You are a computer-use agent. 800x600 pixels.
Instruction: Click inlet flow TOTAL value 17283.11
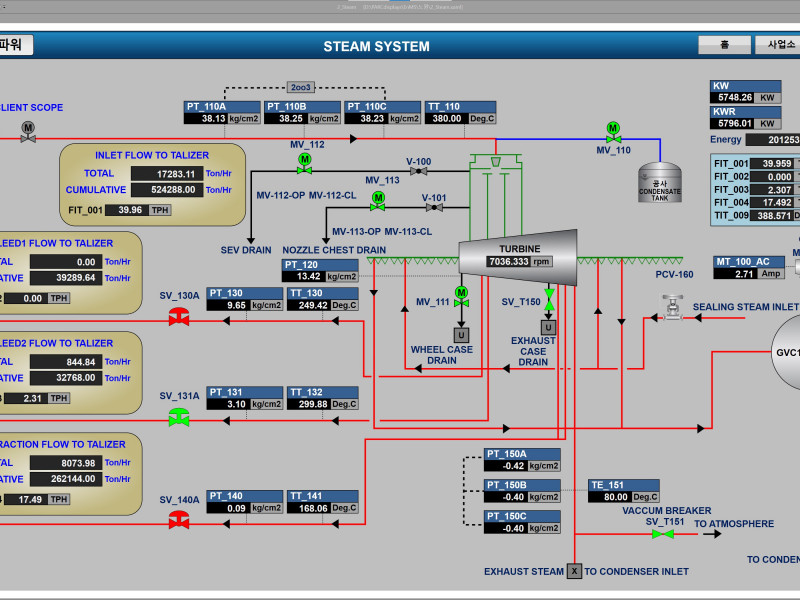click(x=167, y=174)
